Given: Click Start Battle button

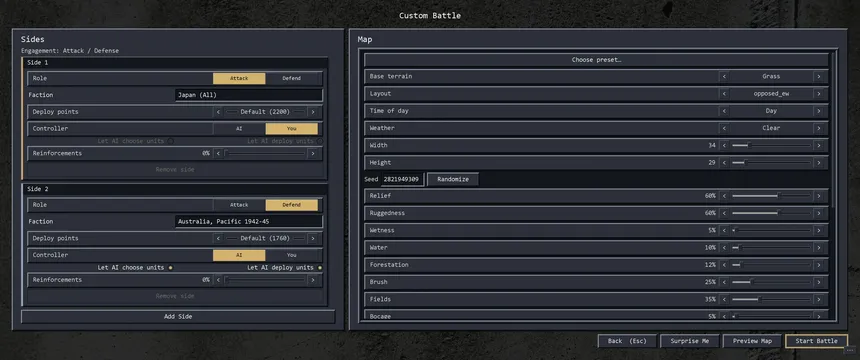Looking at the screenshot, I should 816,341.
